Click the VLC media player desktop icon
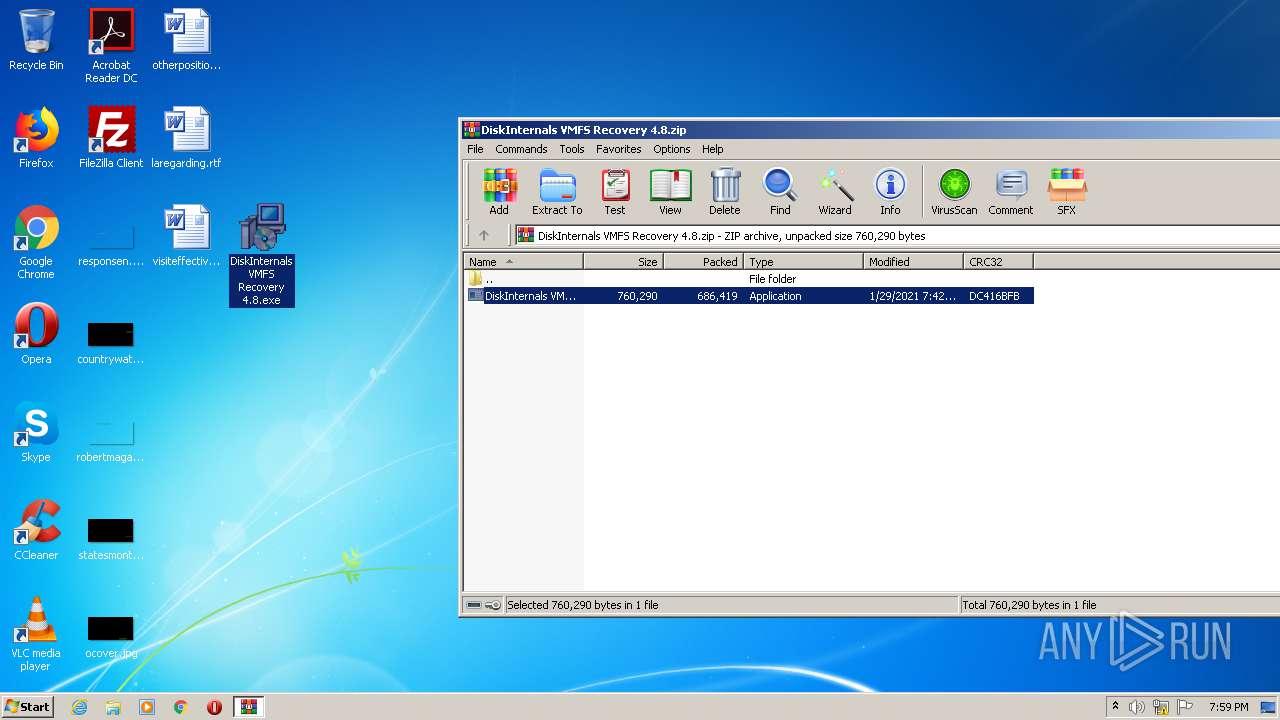This screenshot has width=1280, height=720. point(36,634)
